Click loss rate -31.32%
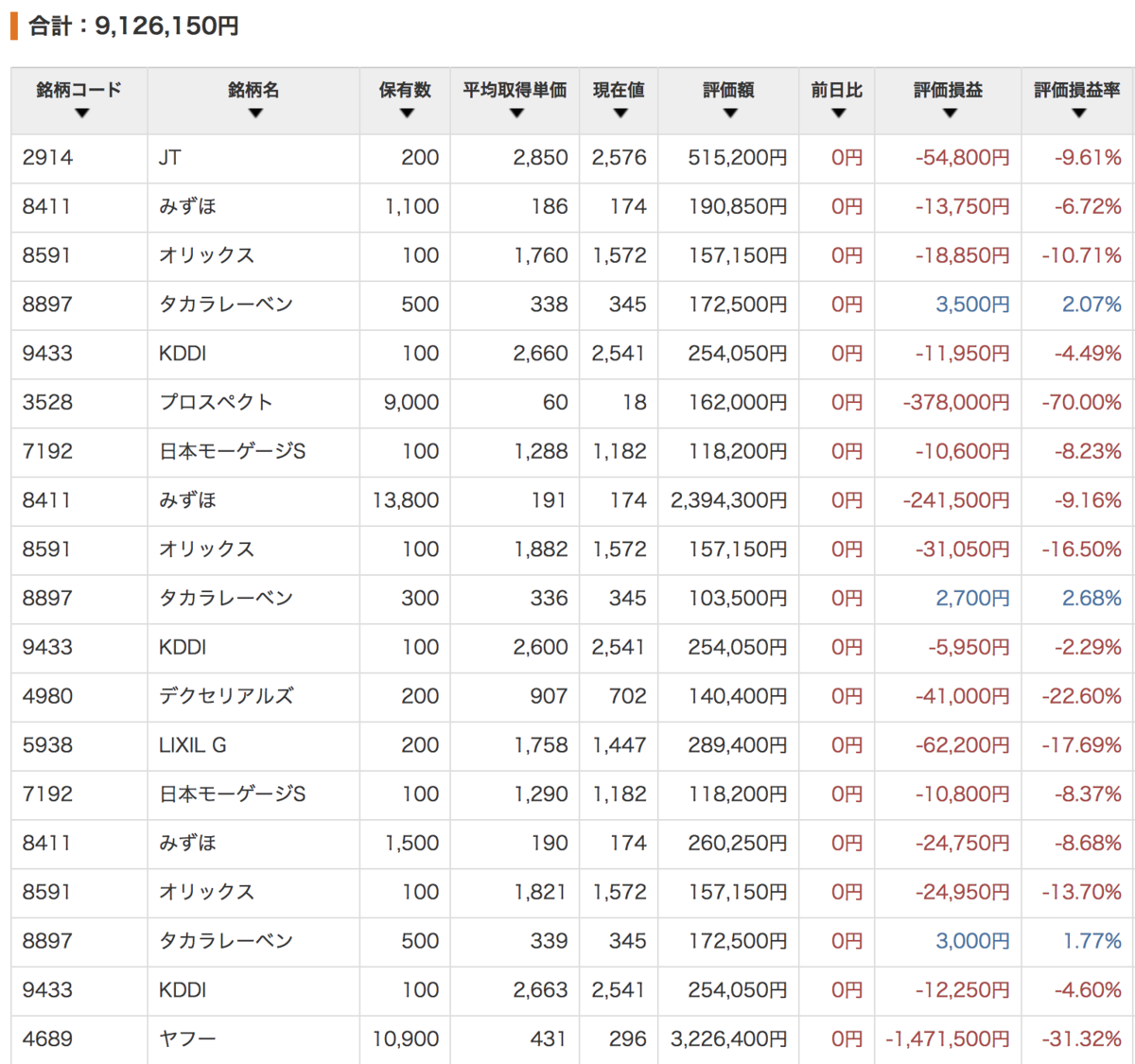 [1082, 1039]
